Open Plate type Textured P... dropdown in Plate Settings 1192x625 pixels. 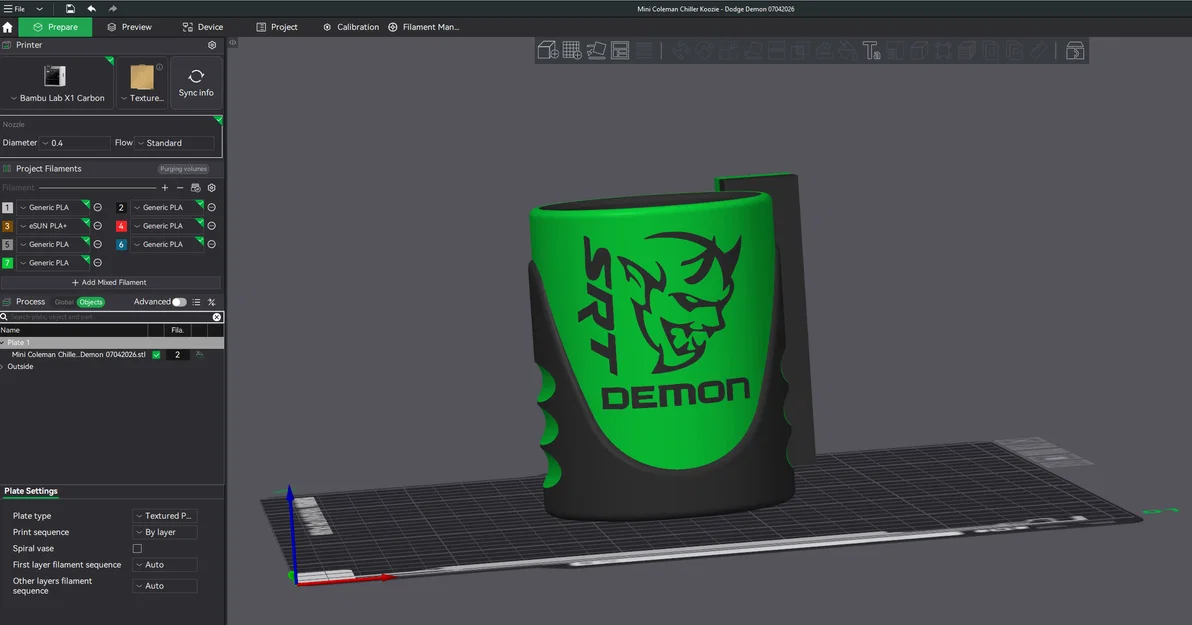(x=165, y=516)
